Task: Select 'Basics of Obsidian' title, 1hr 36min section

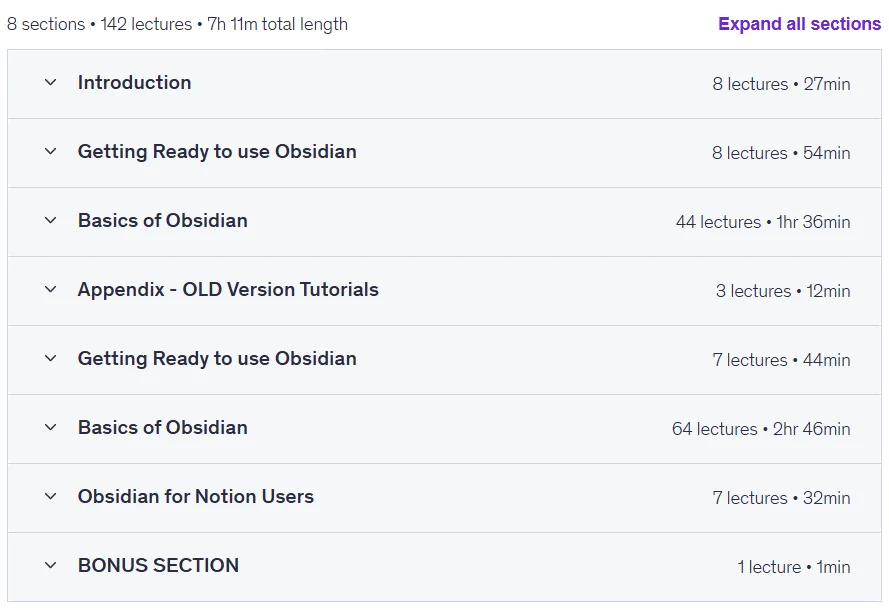Action: [x=163, y=220]
